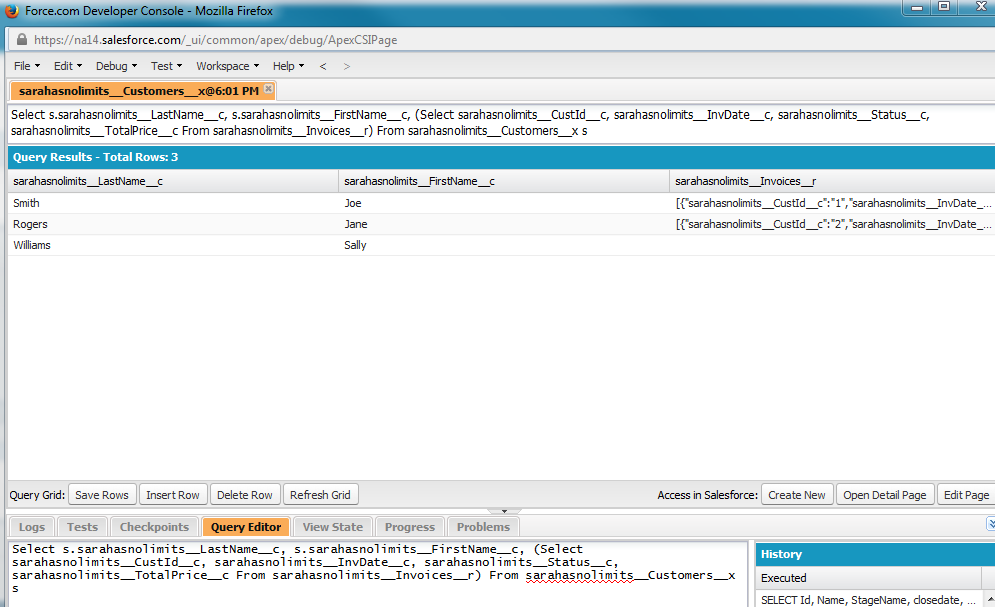The height and width of the screenshot is (607, 995).
Task: Open the Test menu
Action: [x=166, y=66]
